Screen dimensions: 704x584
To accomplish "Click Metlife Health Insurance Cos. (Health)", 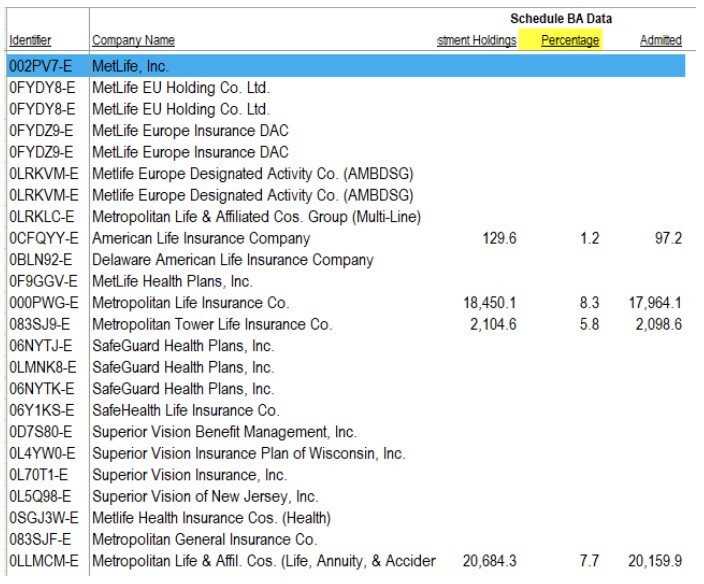I will pos(211,518).
